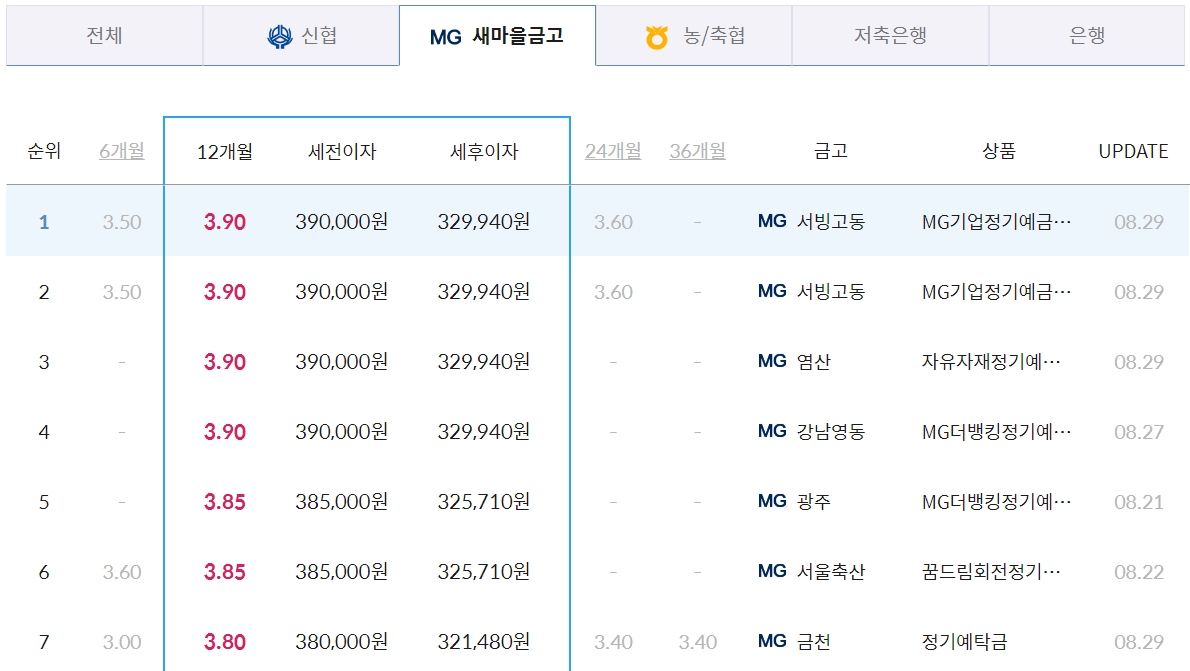Open MG기업정기예금 product in rank 1 row
Viewport: 1190px width, 671px height.
996,222
